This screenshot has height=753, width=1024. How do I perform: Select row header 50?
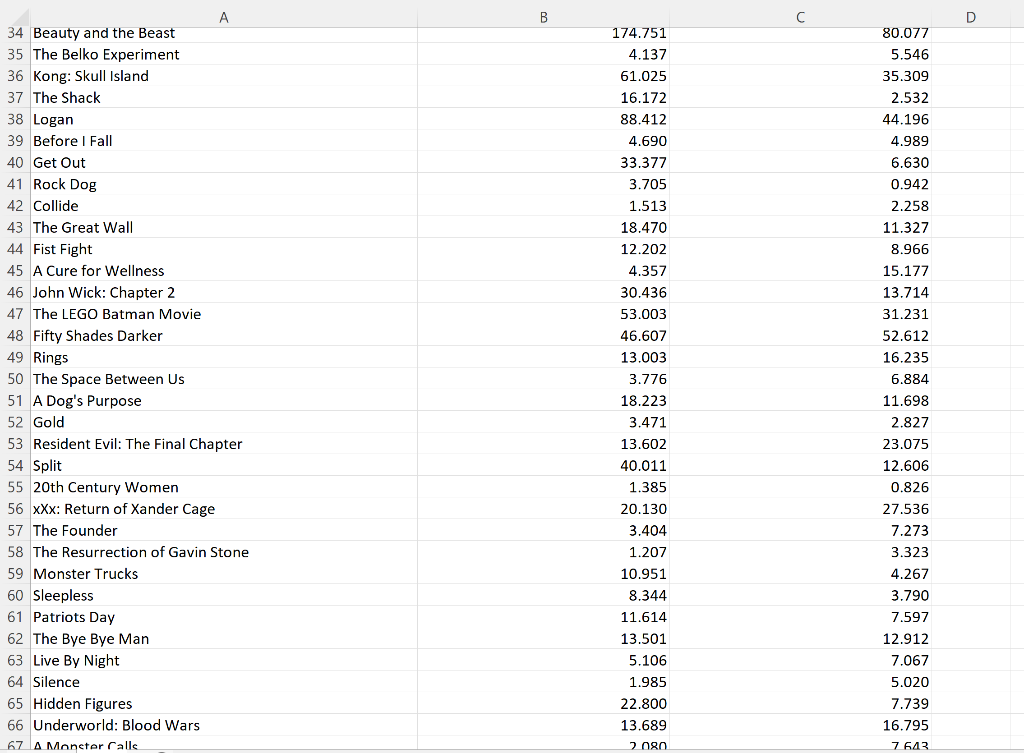pyautogui.click(x=15, y=379)
